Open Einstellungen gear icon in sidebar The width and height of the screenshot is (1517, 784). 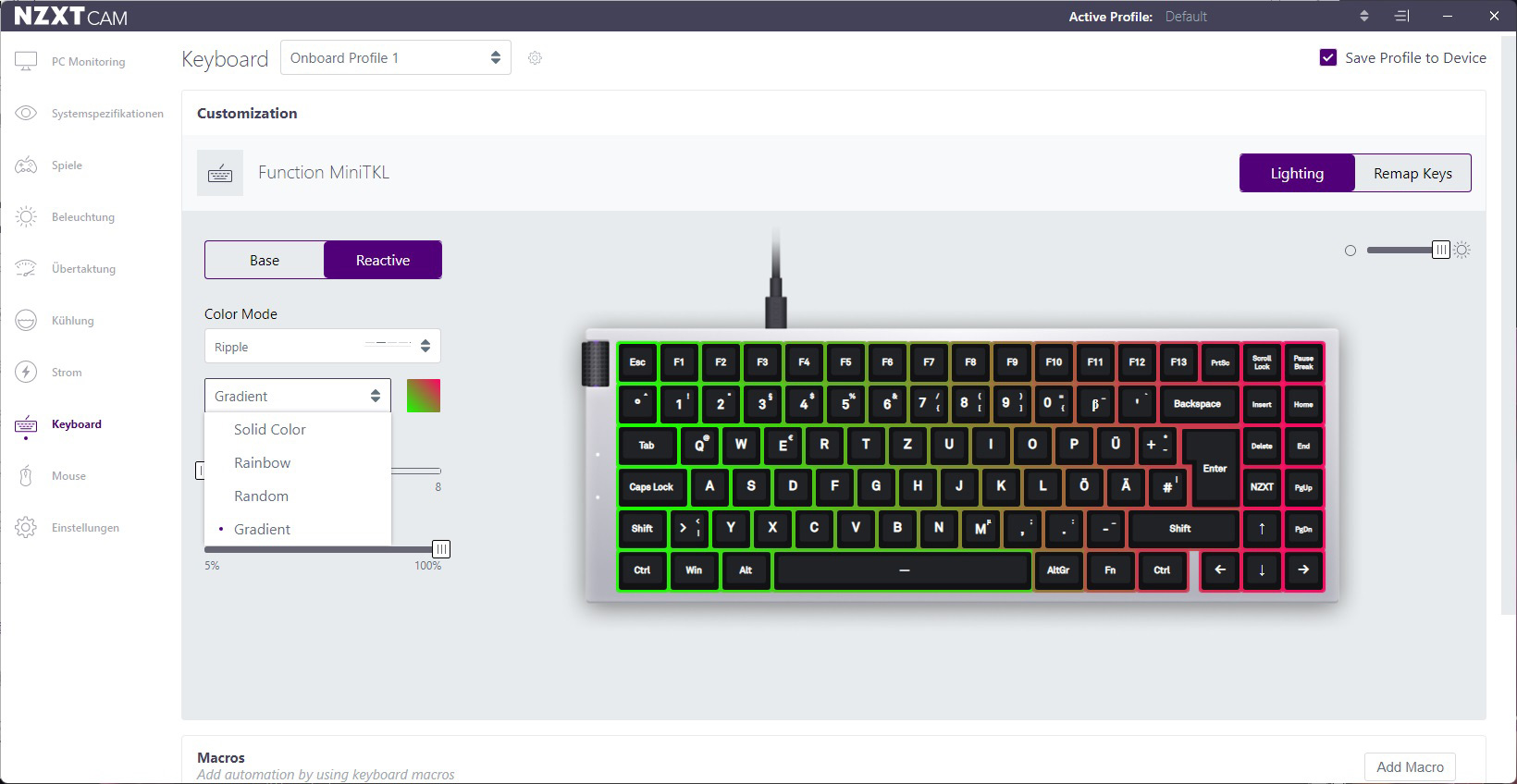(x=26, y=527)
